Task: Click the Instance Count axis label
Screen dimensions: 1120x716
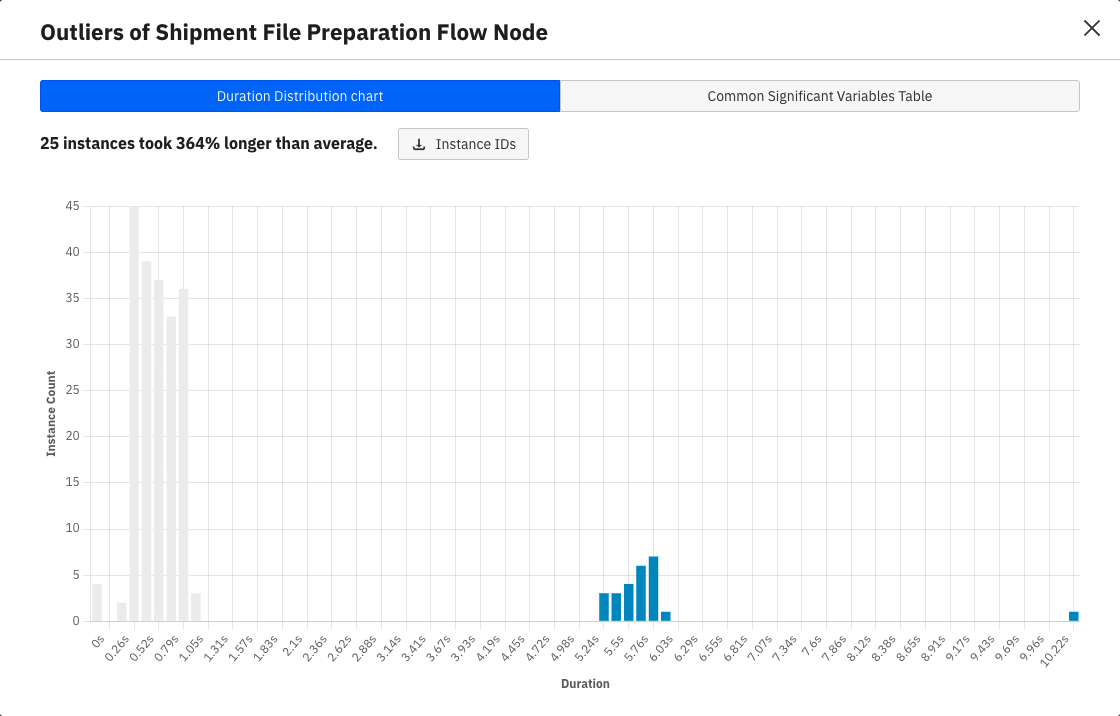Action: tap(52, 414)
